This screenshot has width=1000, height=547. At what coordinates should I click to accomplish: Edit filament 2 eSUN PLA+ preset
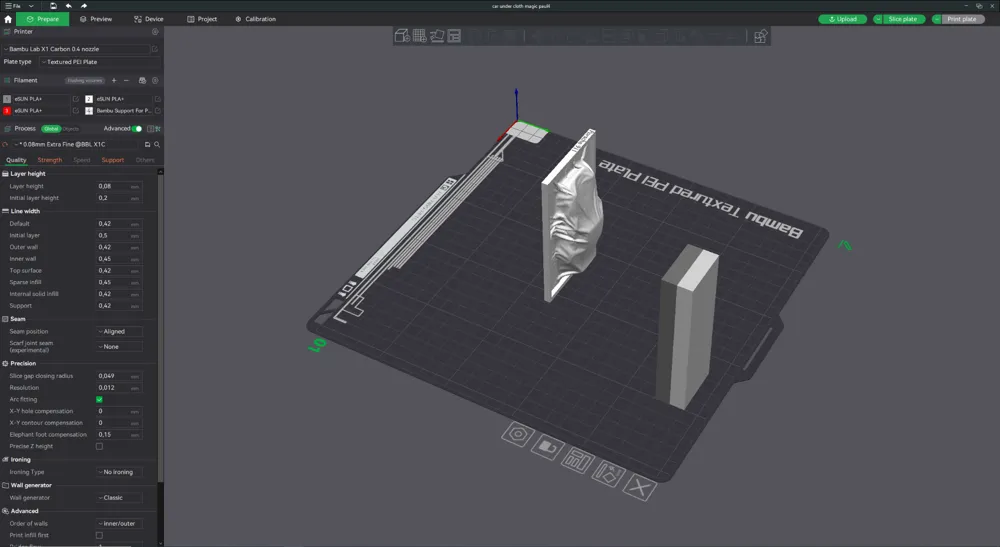point(158,99)
